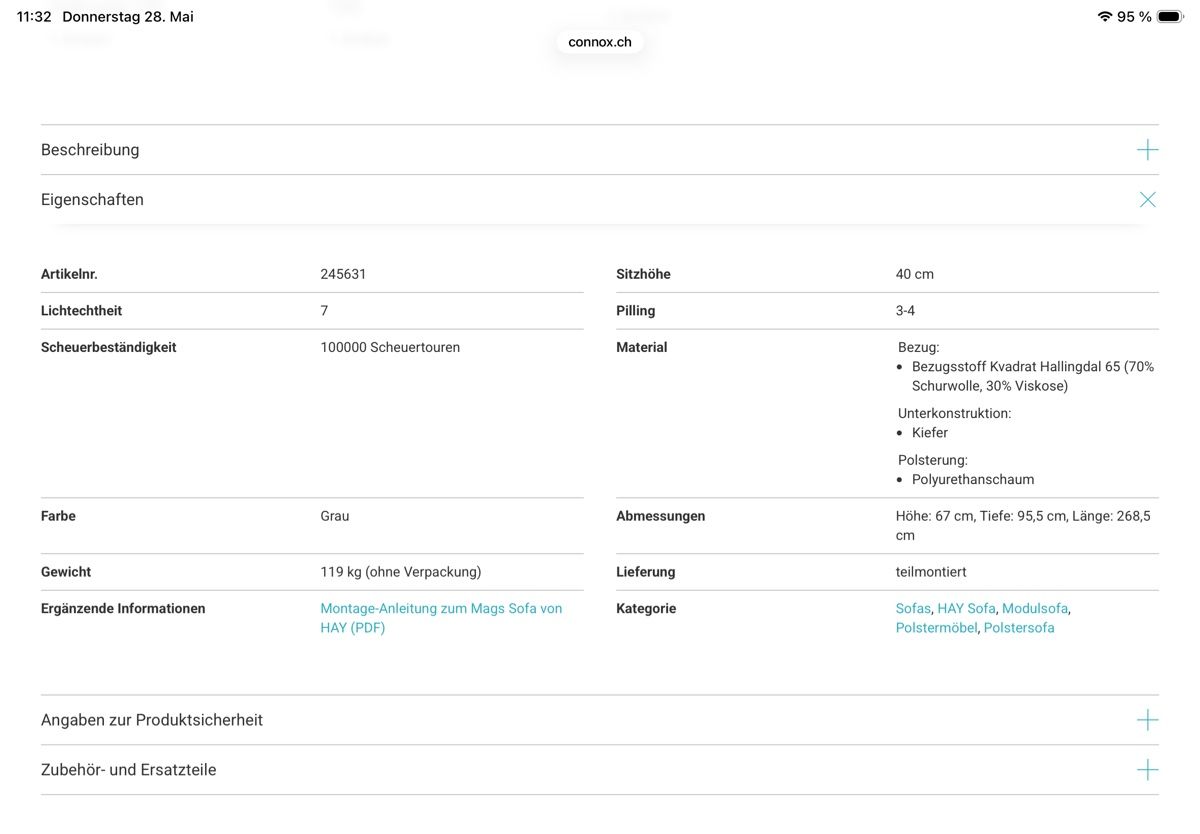Screen dimensions: 1200x834
Task: Tap the 11:32 clock in status bar
Action: pos(34,17)
